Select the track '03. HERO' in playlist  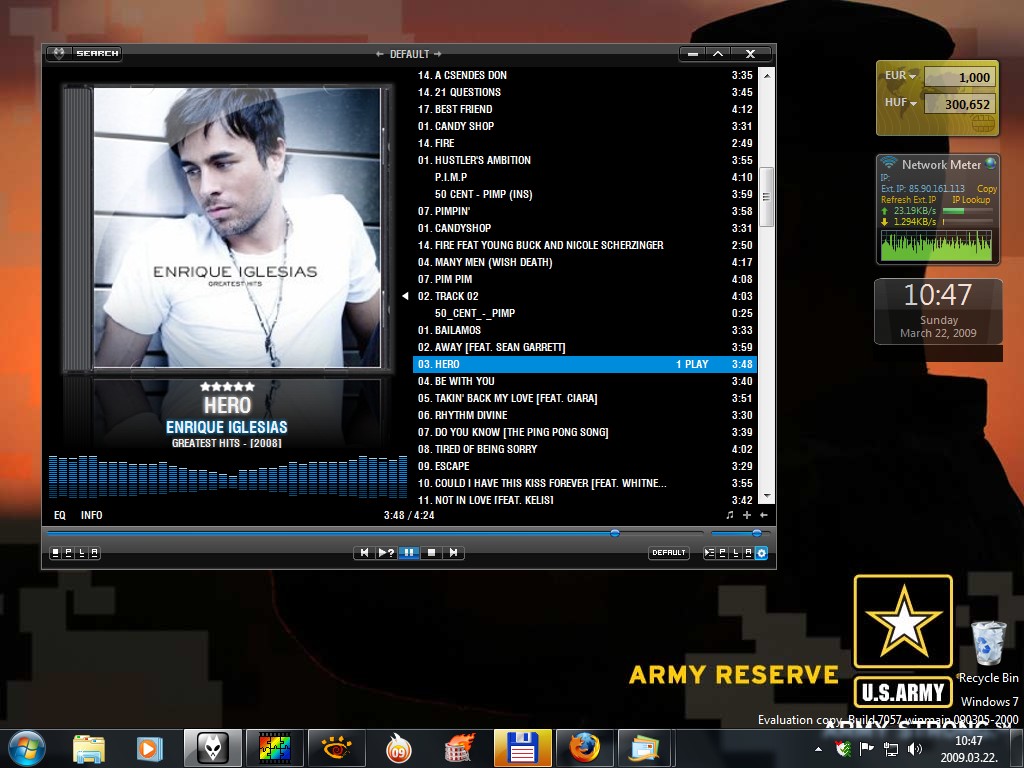click(585, 364)
